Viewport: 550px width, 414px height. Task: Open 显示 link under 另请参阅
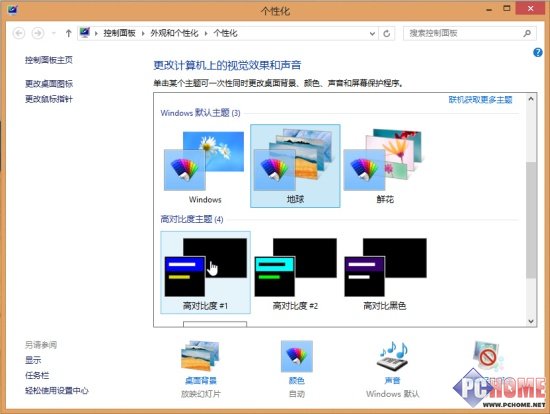click(x=33, y=360)
